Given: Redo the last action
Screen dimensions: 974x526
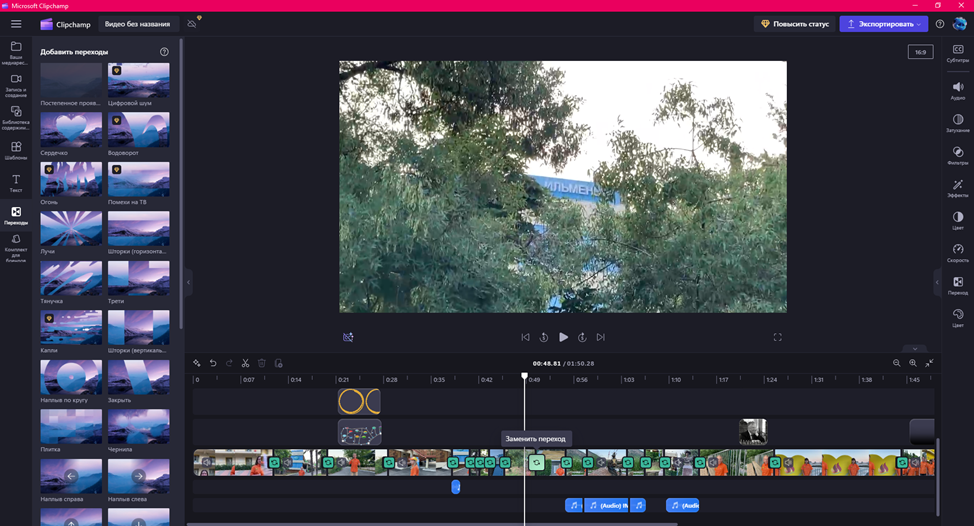Looking at the screenshot, I should click(229, 363).
